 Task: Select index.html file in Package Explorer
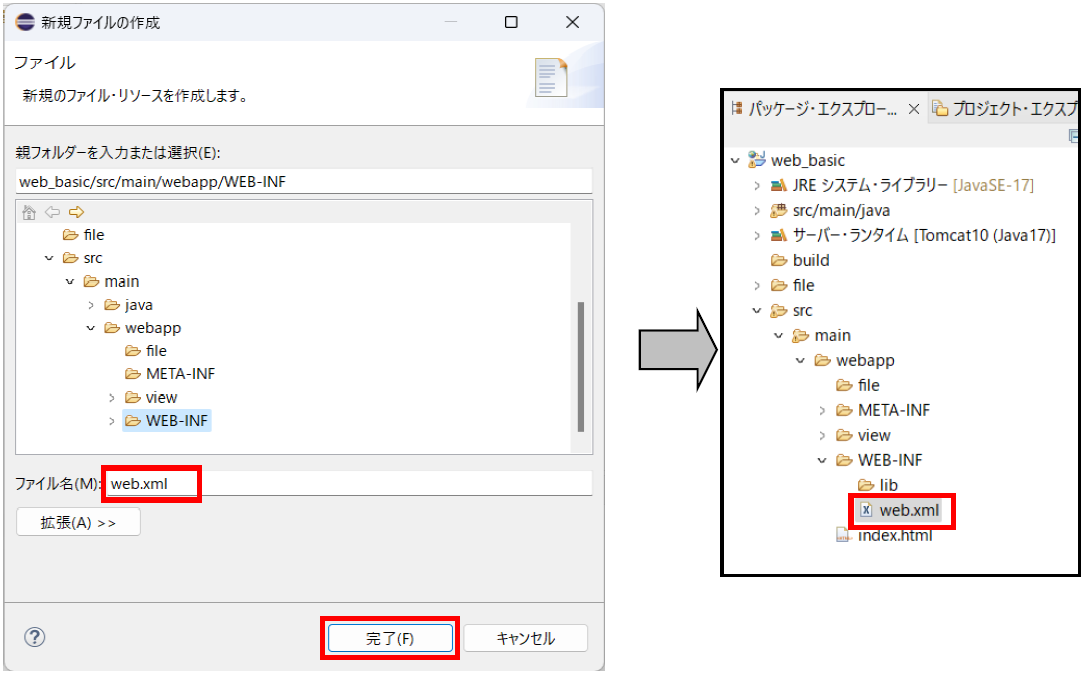click(895, 535)
